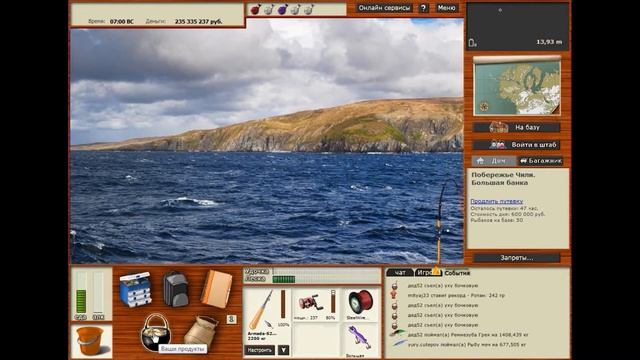Click the 677,505 кг swordfish event
The width and height of the screenshot is (640, 360).
467,344
